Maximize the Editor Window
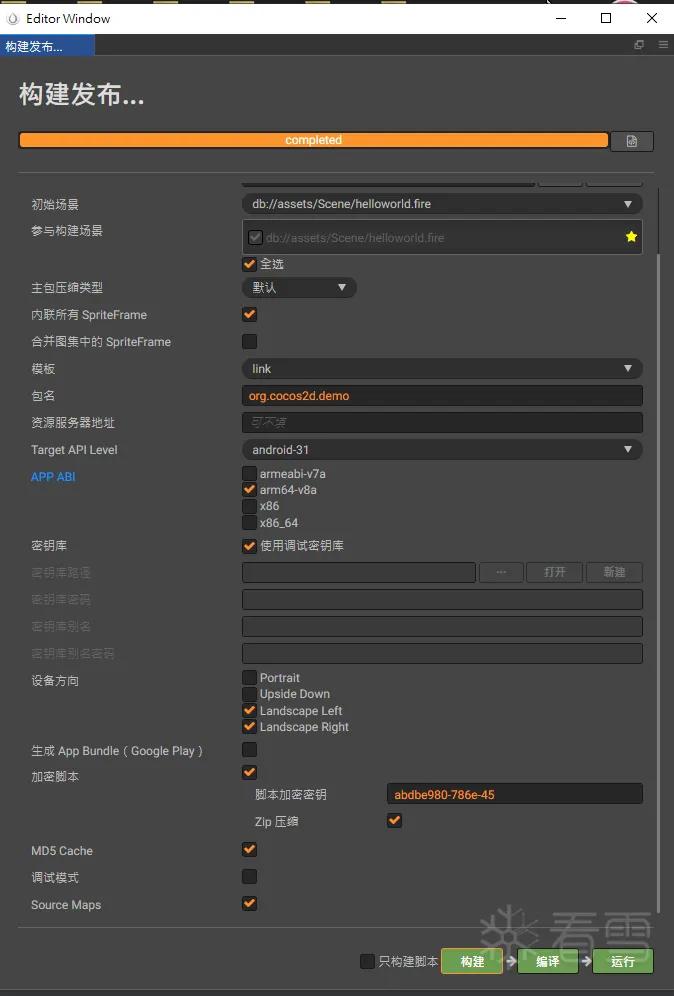The height and width of the screenshot is (996, 674). tap(606, 18)
